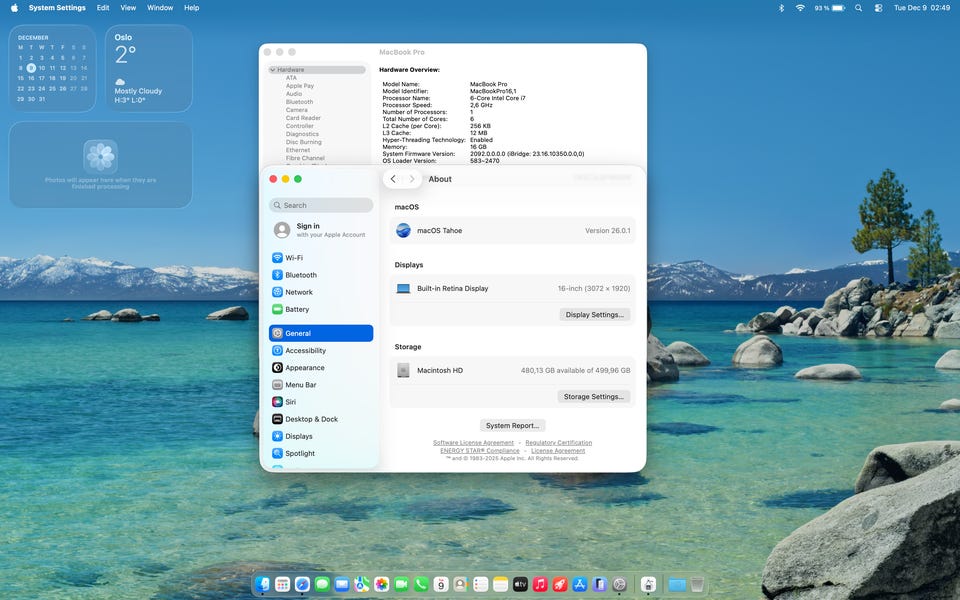Viewport: 960px width, 600px height.
Task: Go to Accessibility settings
Action: point(305,351)
